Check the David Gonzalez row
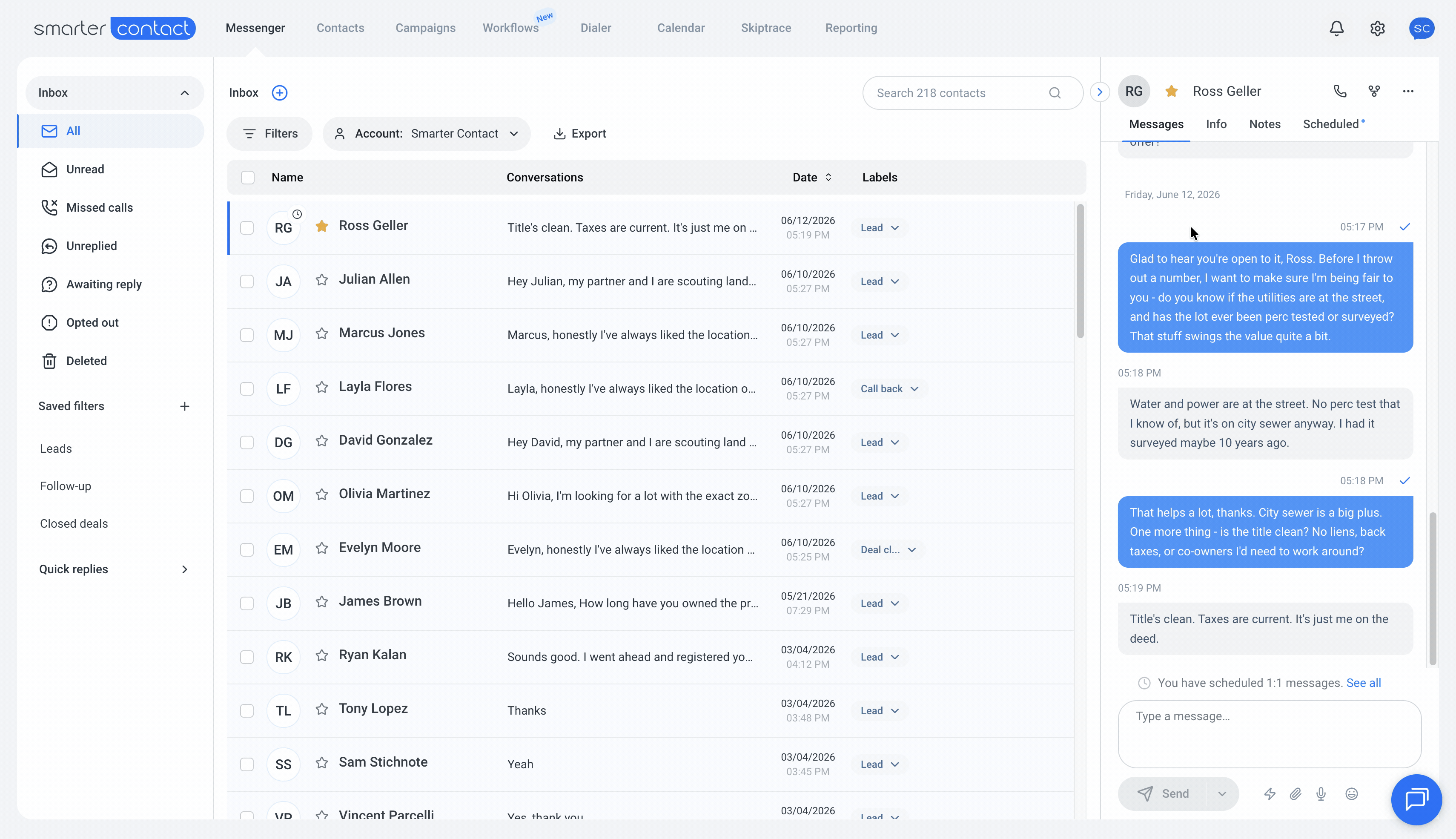 246,442
